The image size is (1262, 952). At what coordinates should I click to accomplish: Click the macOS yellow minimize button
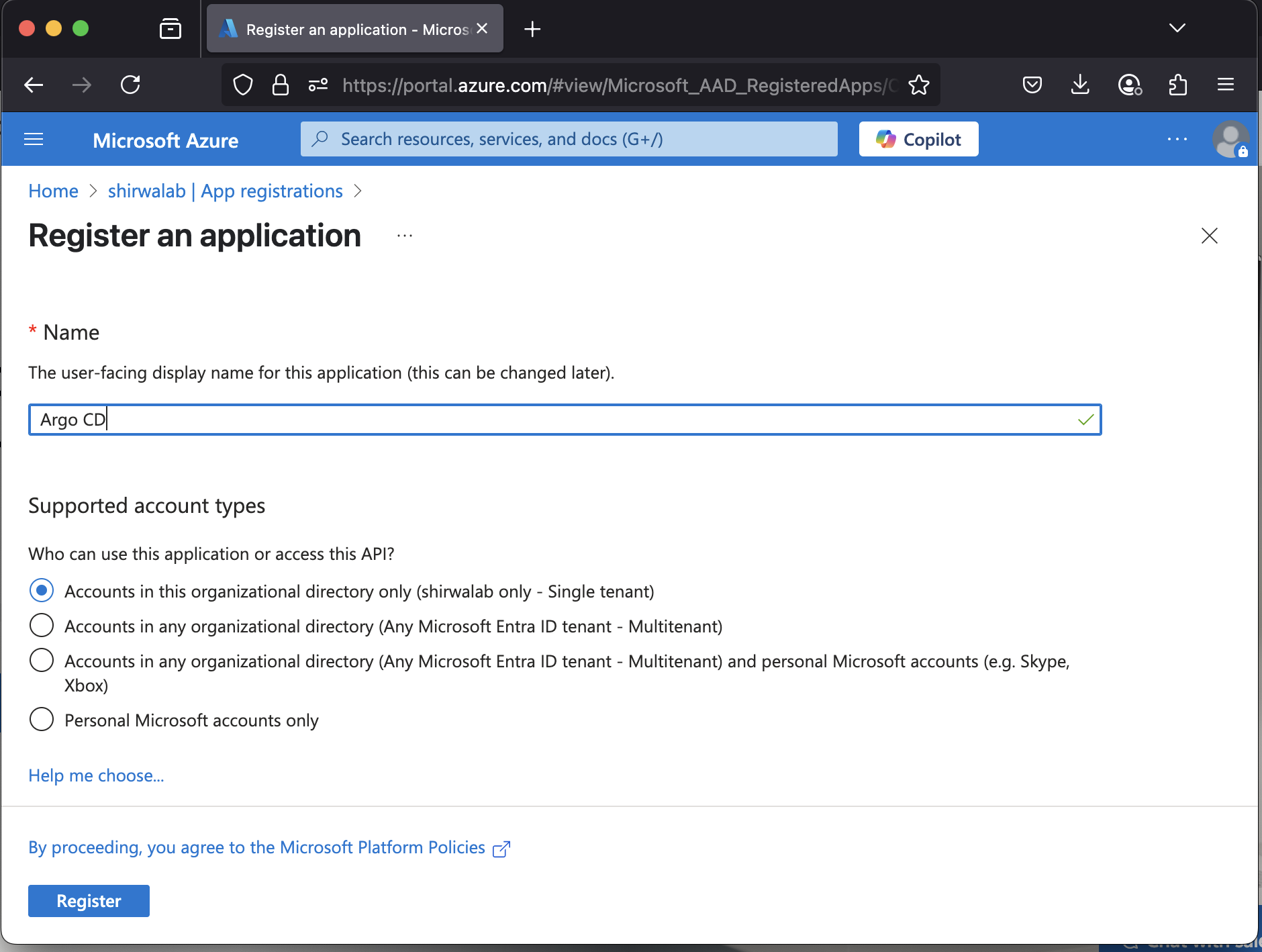54,28
